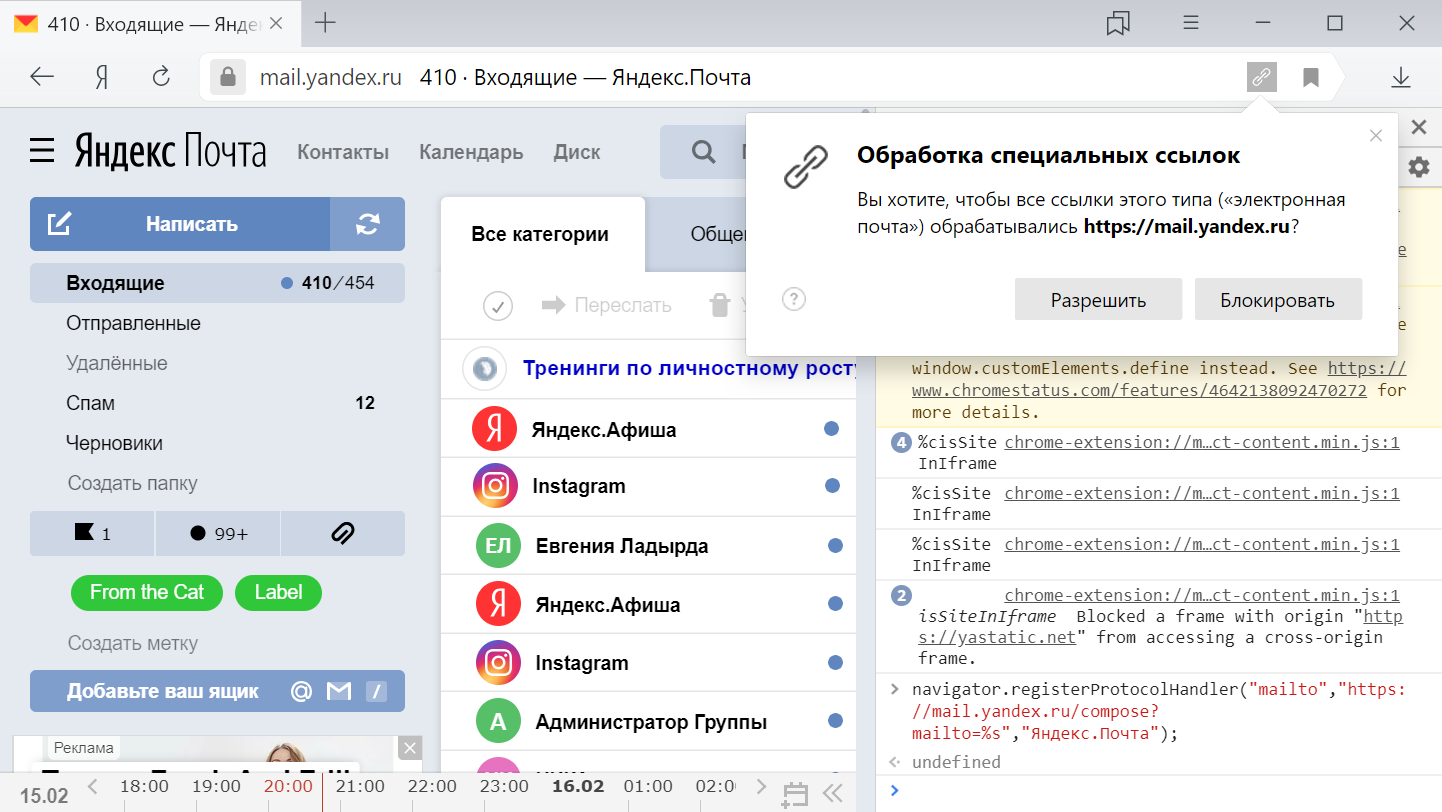Open browser downloads with the arrow icon
Viewport: 1442px width, 812px height.
tap(1401, 77)
